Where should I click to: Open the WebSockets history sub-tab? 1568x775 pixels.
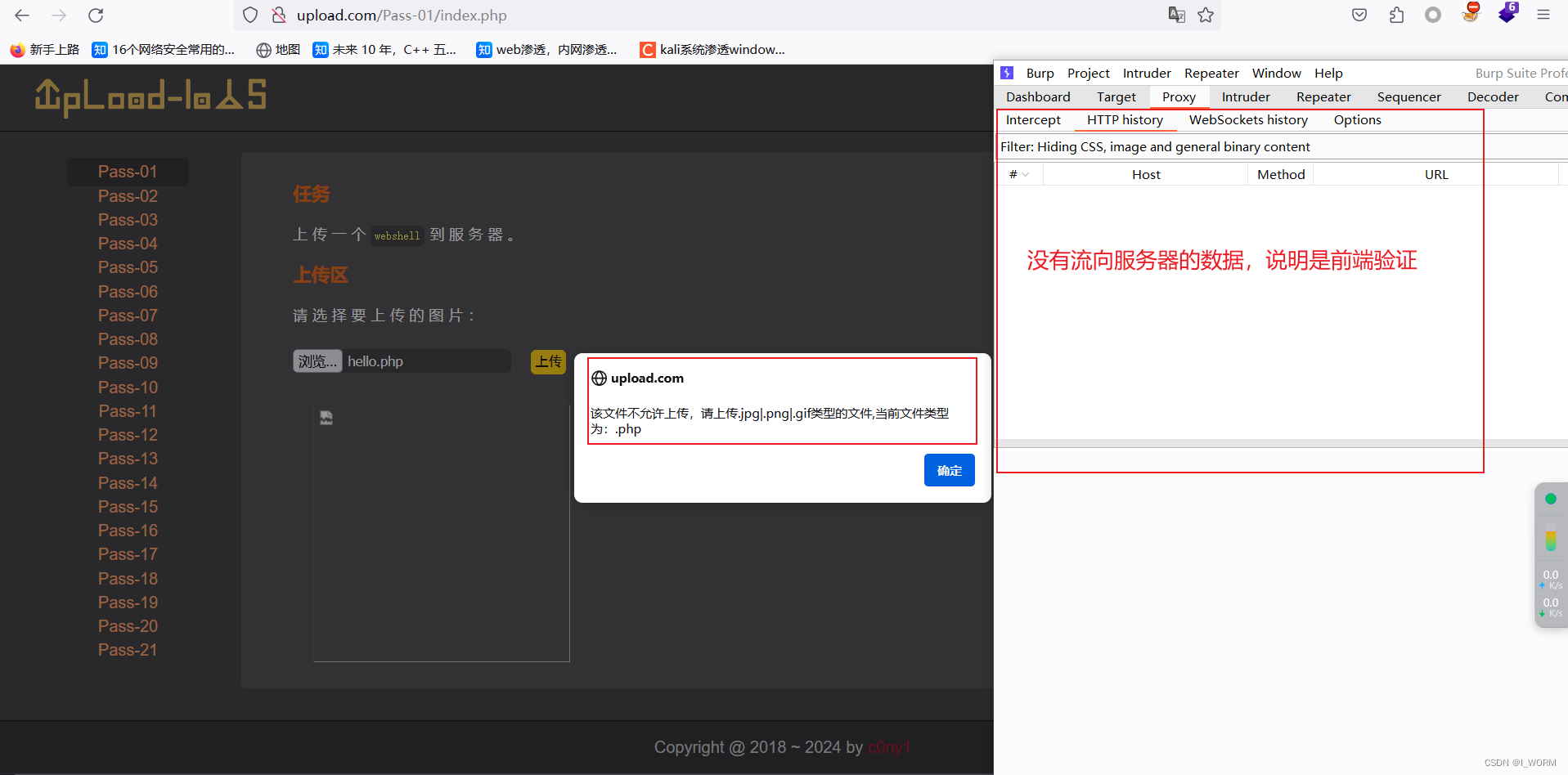[1248, 119]
